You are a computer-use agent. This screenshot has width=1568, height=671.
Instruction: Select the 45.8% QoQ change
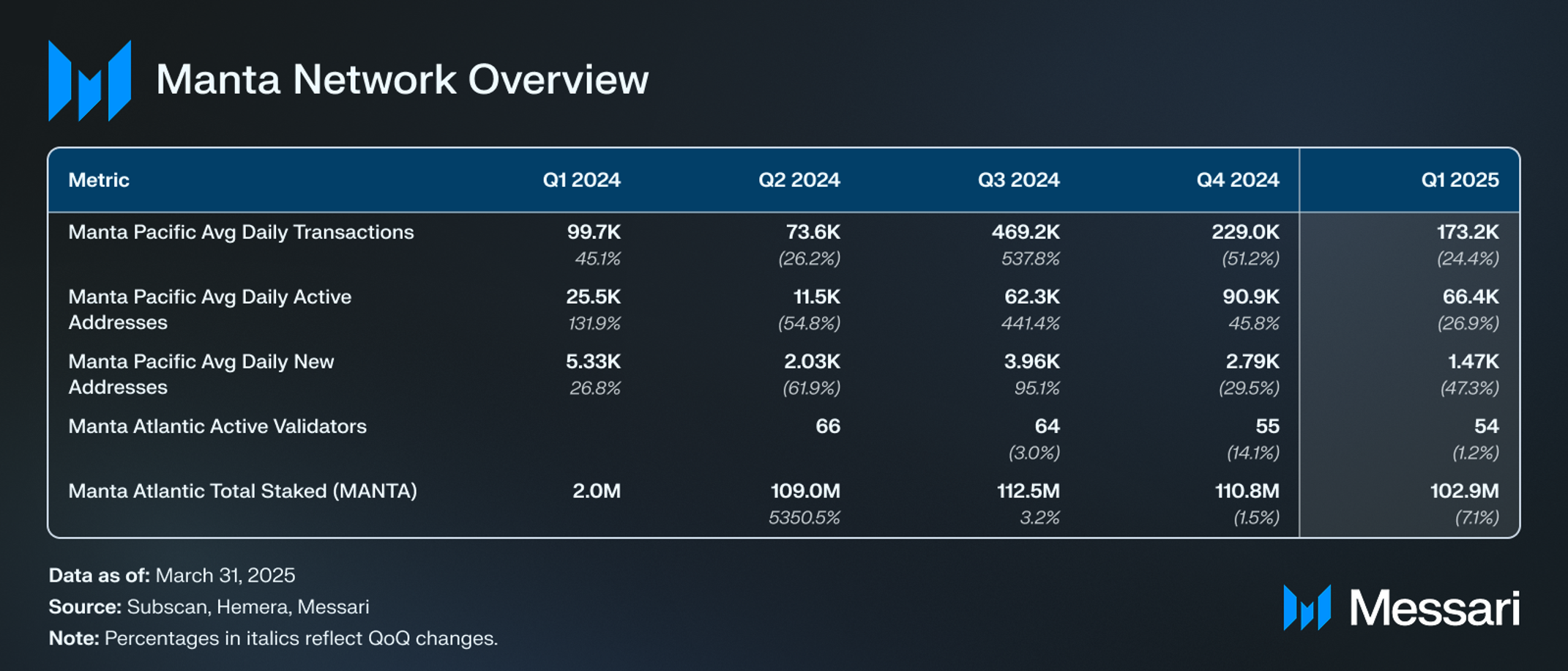(1254, 323)
